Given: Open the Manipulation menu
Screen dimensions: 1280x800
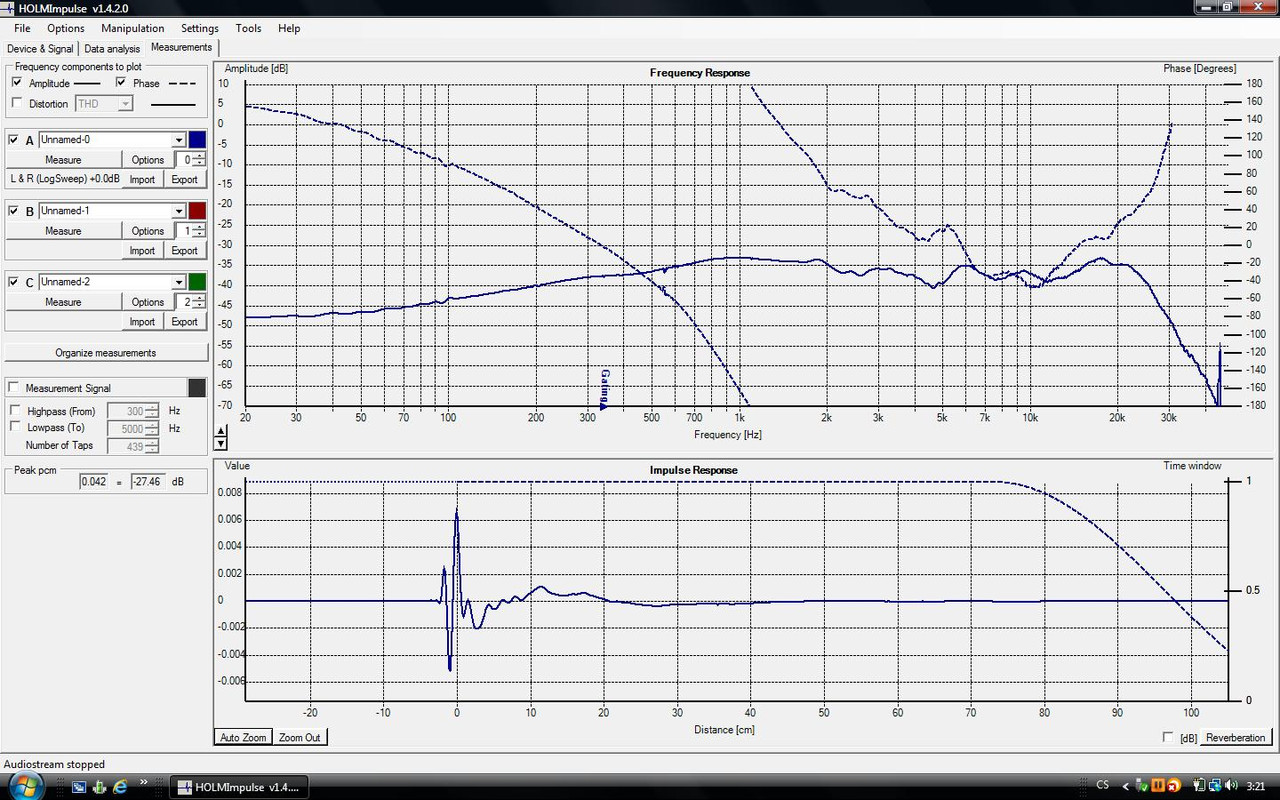Looking at the screenshot, I should pyautogui.click(x=133, y=28).
